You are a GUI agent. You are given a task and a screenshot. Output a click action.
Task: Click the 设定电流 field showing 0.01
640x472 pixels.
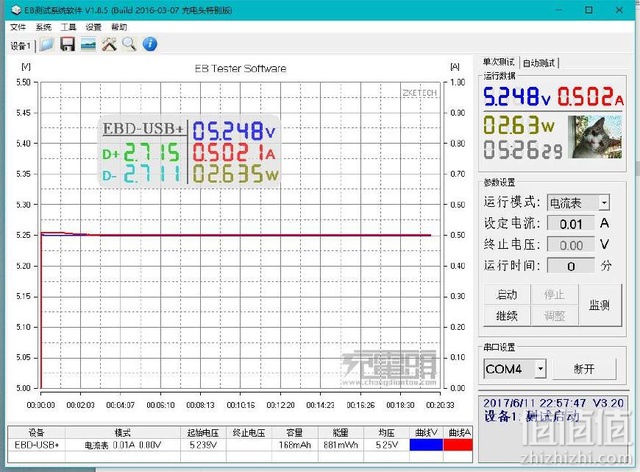click(571, 224)
